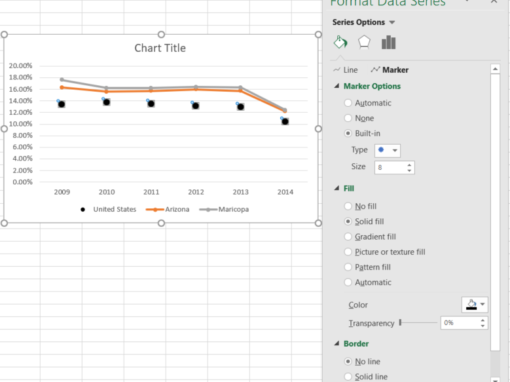Click the Transparency slider handle
Screen dimensions: 510x382
[400, 322]
